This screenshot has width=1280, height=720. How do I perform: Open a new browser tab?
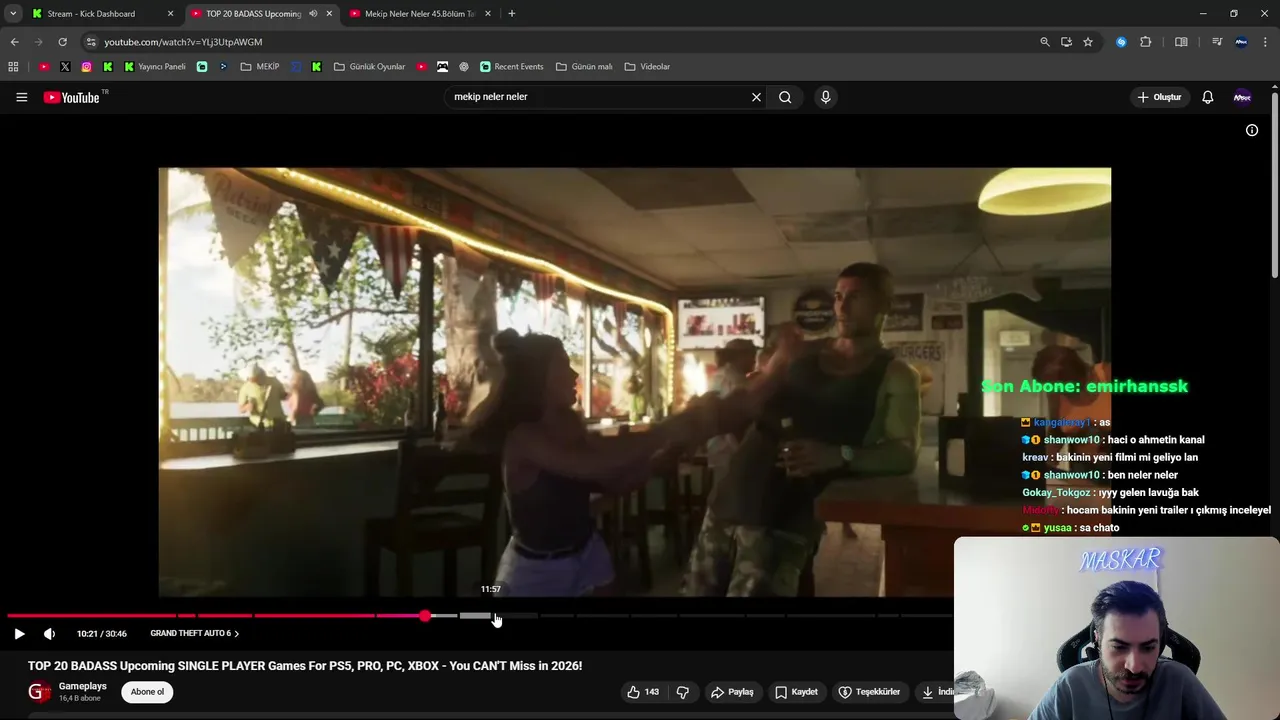coord(511,14)
